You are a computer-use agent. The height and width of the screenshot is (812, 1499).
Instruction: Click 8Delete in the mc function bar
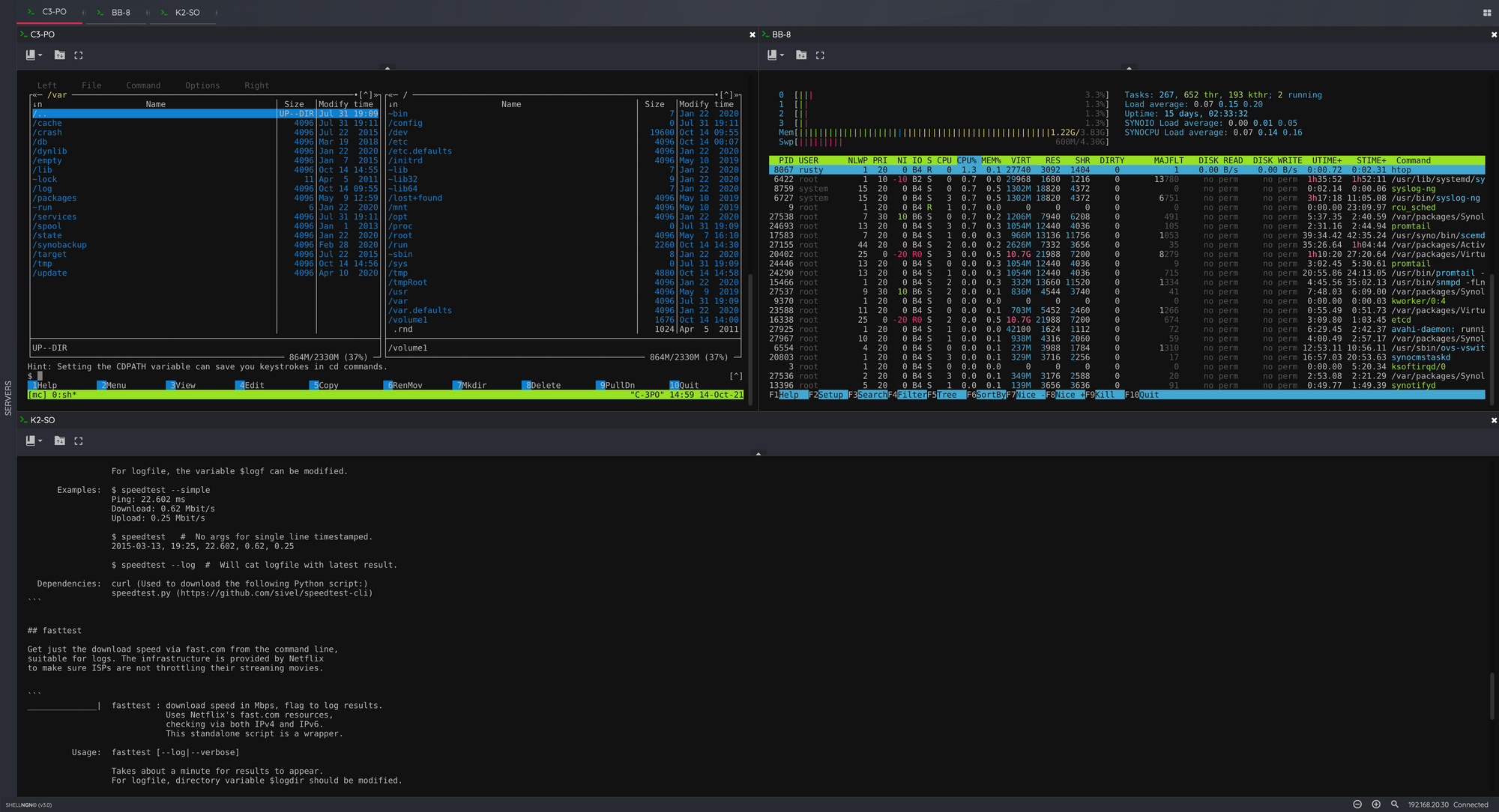pos(541,385)
